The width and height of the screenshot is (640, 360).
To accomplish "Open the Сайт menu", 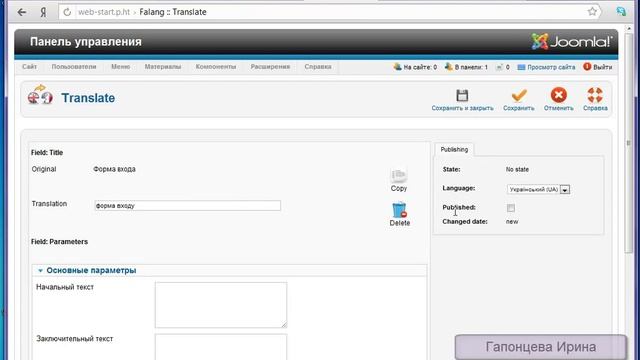I will point(29,67).
